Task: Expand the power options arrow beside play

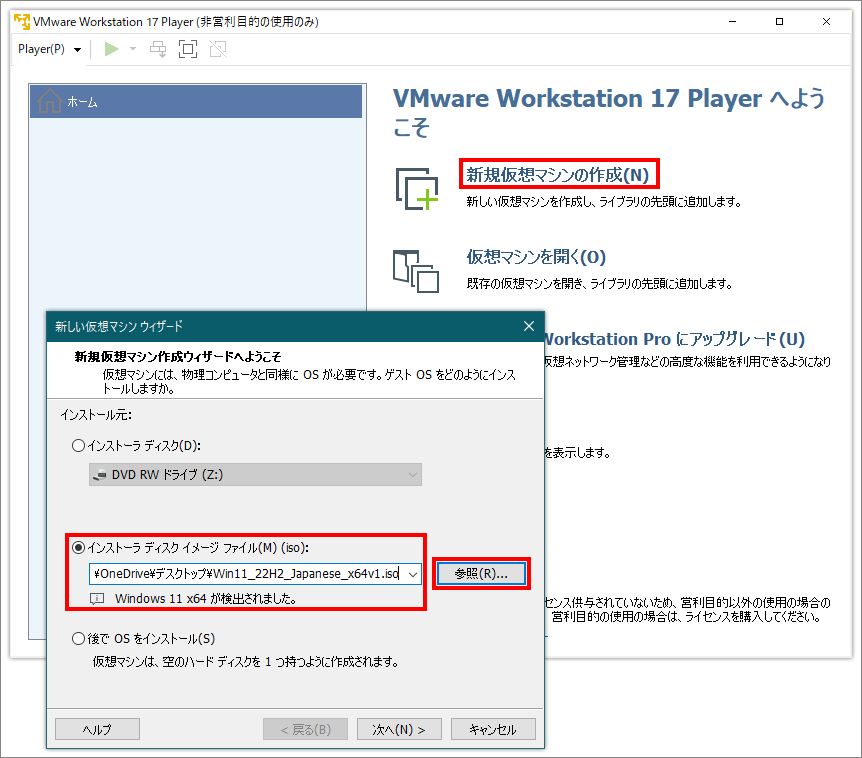Action: click(133, 49)
